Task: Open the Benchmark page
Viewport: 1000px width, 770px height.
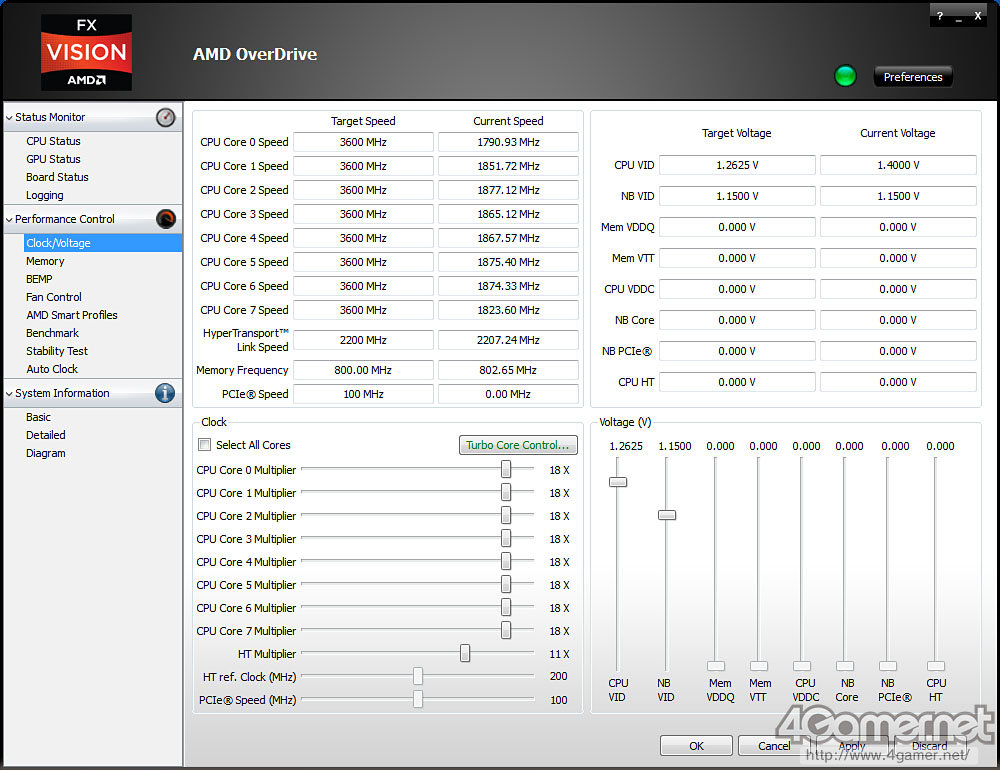Action: [52, 333]
